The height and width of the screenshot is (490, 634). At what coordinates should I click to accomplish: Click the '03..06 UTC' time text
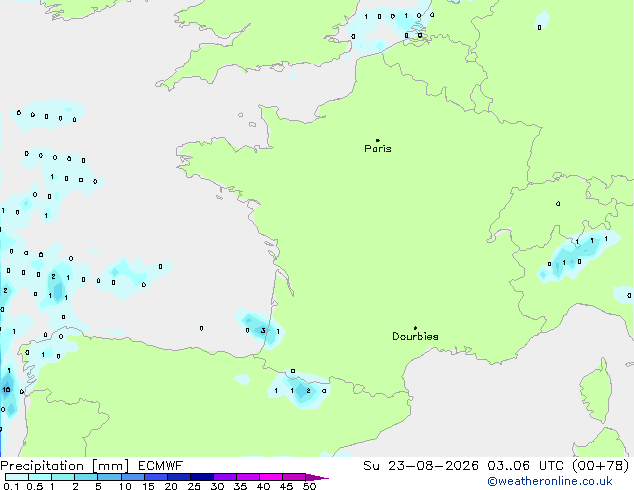point(525,466)
